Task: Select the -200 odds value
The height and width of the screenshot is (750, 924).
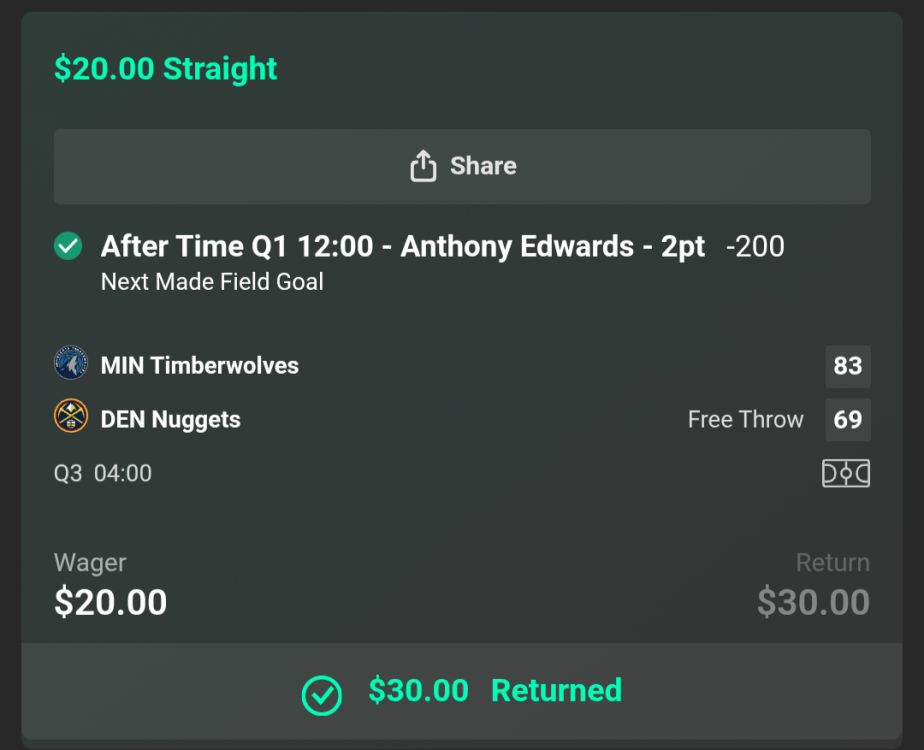Action: tap(756, 246)
